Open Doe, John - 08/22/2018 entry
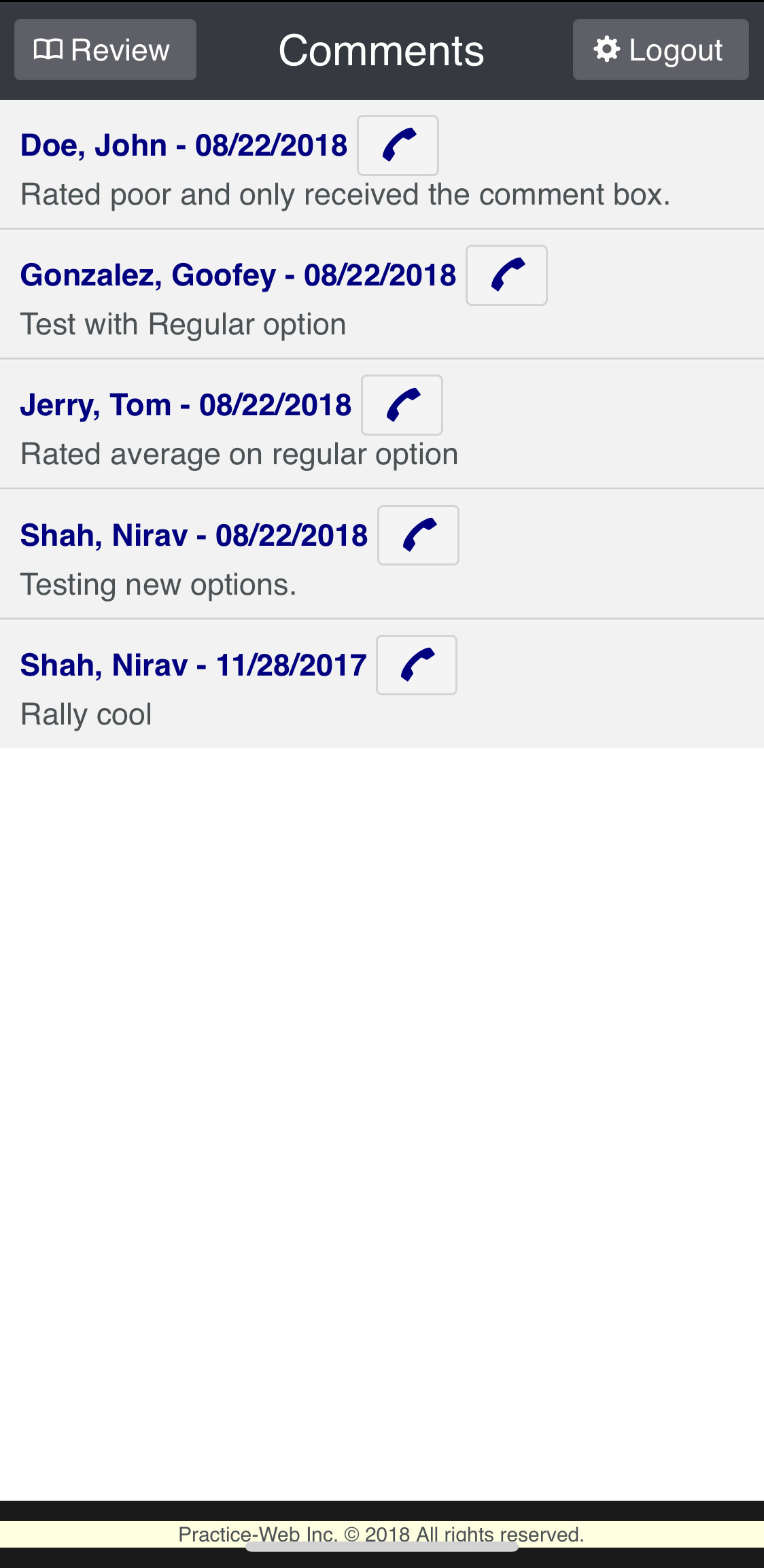The width and height of the screenshot is (764, 1568). click(184, 145)
